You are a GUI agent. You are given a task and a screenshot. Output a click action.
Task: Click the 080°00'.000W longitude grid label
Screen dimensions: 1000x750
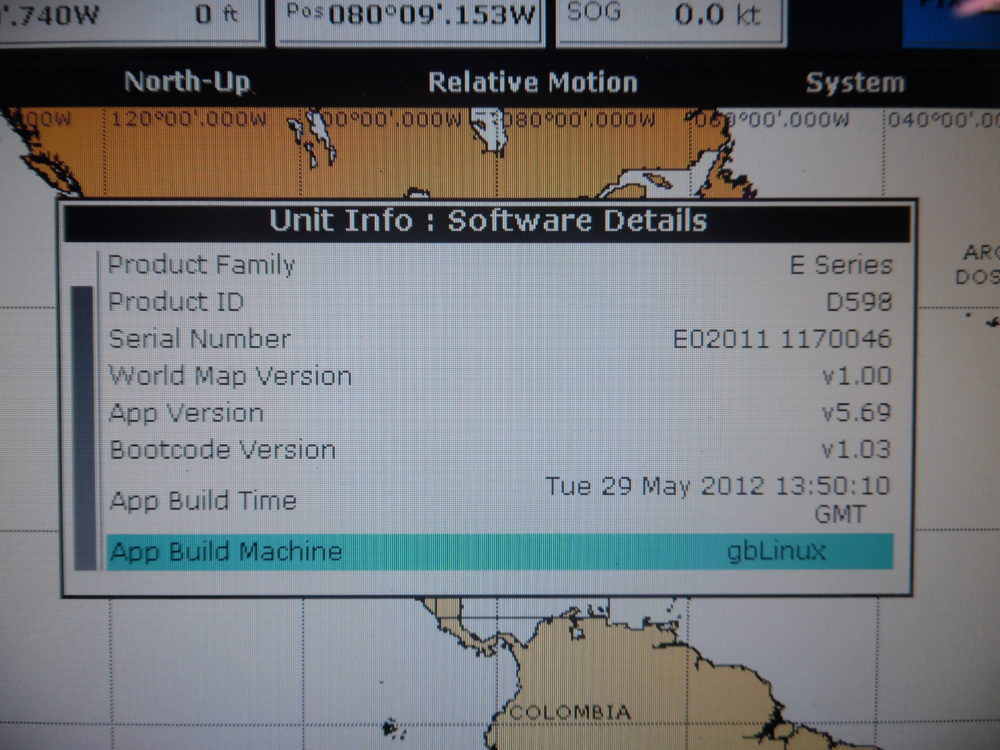tap(580, 120)
